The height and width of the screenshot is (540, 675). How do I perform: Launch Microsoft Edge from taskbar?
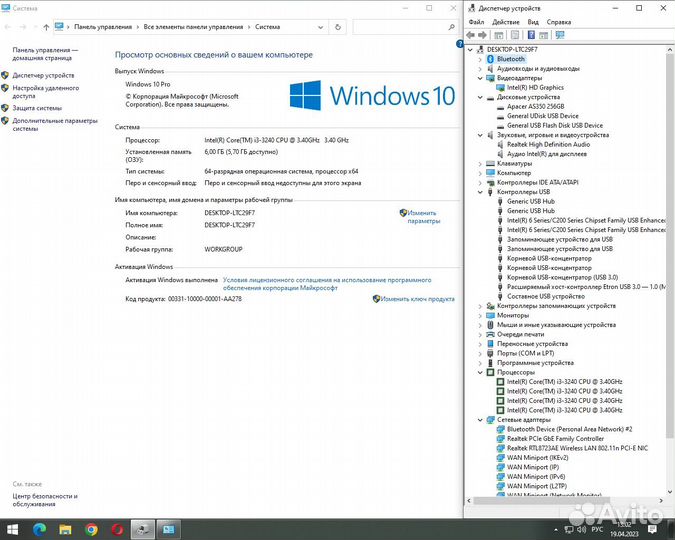pos(40,529)
